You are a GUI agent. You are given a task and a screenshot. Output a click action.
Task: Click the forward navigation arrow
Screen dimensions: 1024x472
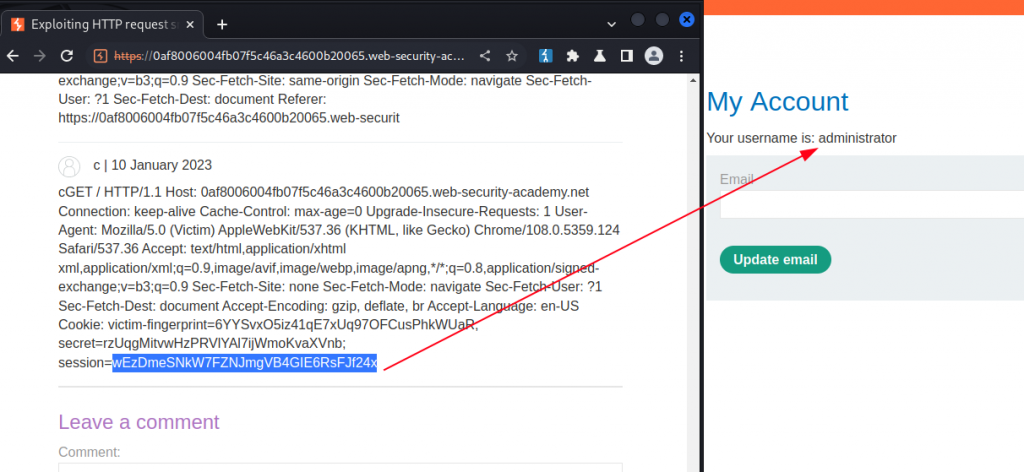coord(39,56)
